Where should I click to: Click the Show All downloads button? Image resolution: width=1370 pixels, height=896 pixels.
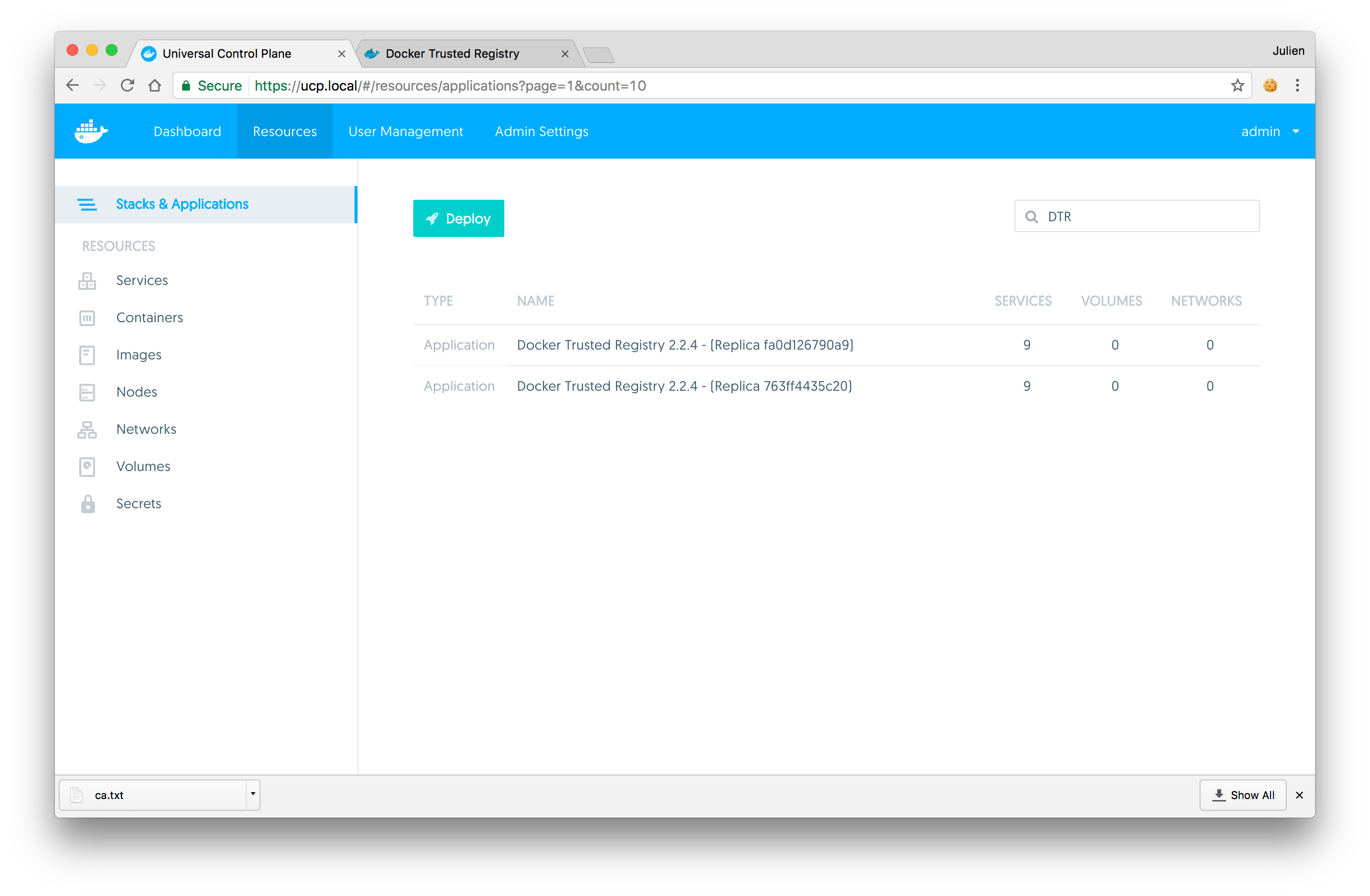(x=1243, y=795)
